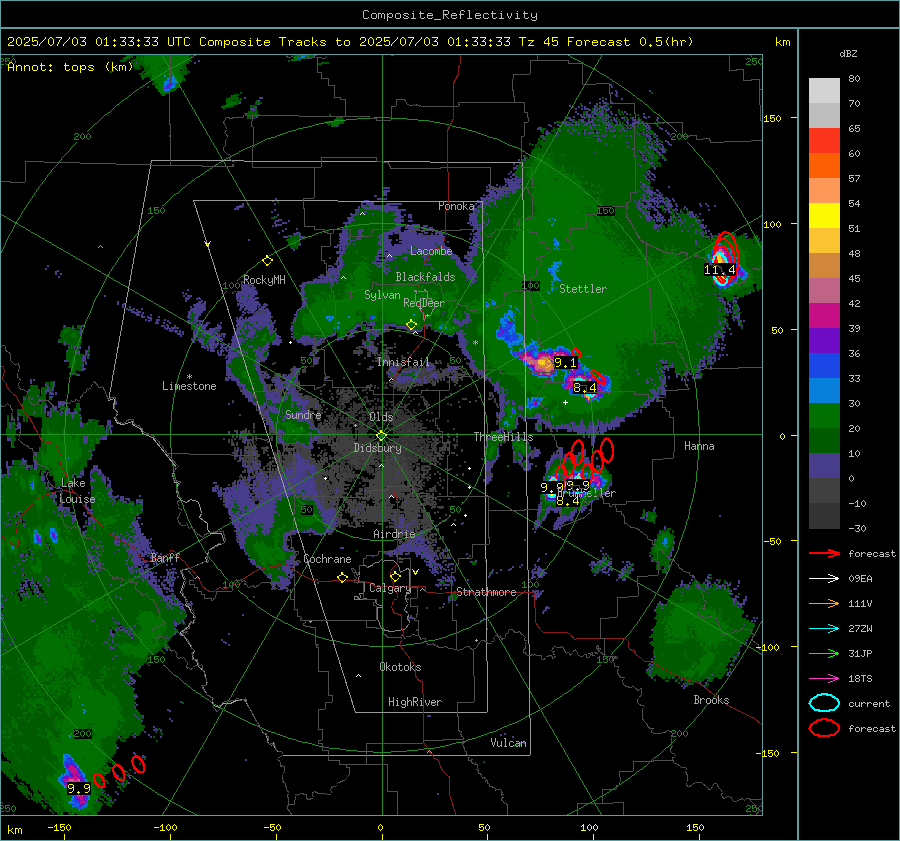Image resolution: width=900 pixels, height=841 pixels.
Task: Pick the slate violet 0-10 dBZ swatch
Action: 824,466
